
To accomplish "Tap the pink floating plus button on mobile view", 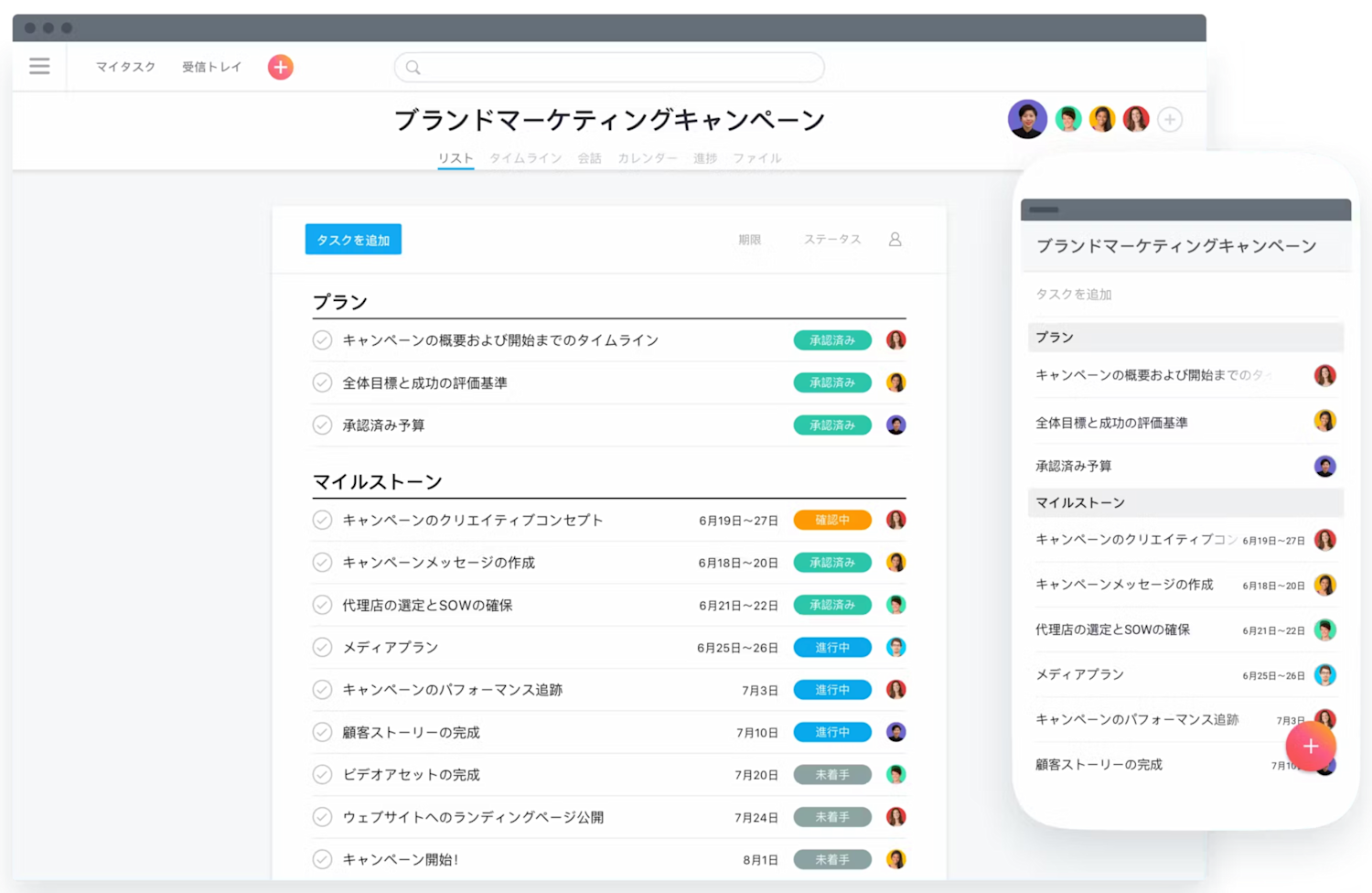I will click(1311, 746).
